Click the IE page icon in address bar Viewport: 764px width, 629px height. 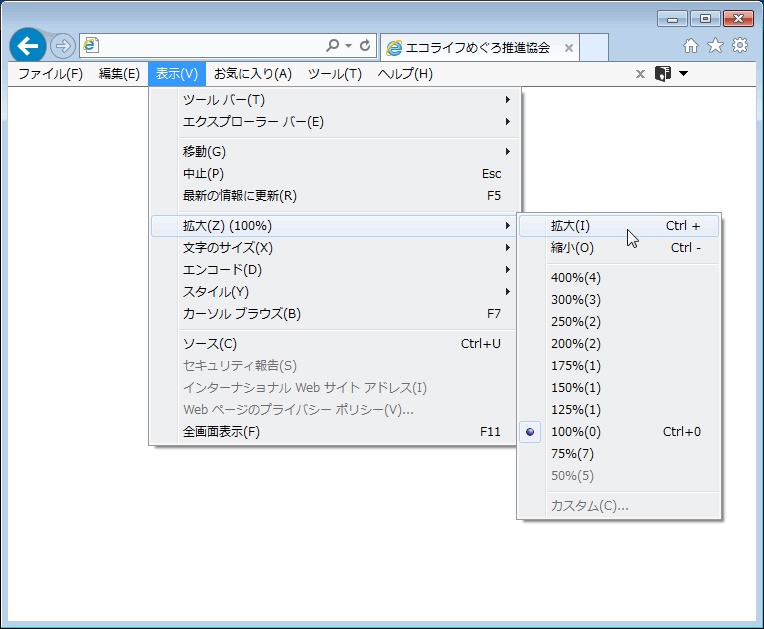91,46
